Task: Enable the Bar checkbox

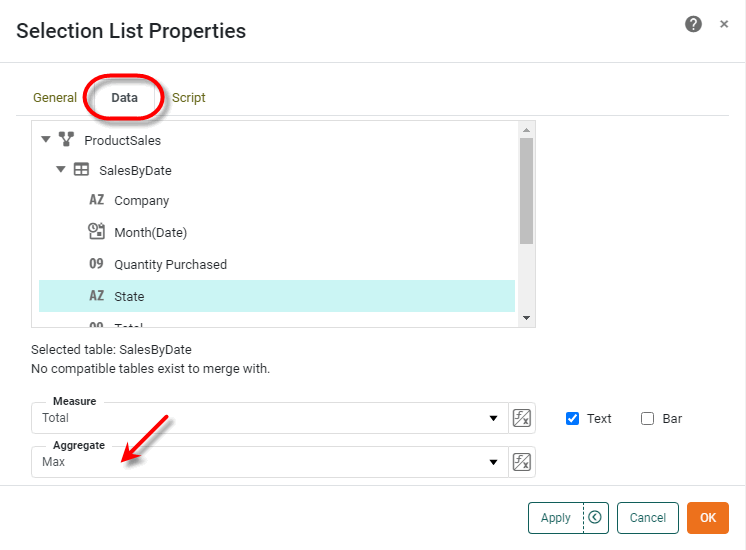Action: tap(648, 419)
